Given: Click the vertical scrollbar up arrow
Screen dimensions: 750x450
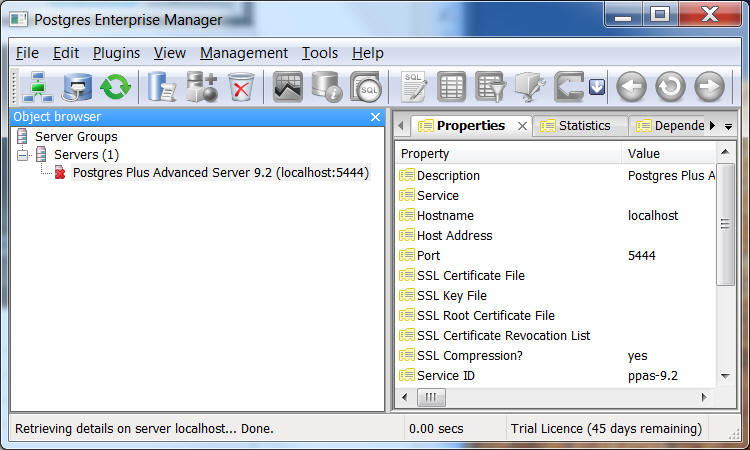Looking at the screenshot, I should coord(725,153).
